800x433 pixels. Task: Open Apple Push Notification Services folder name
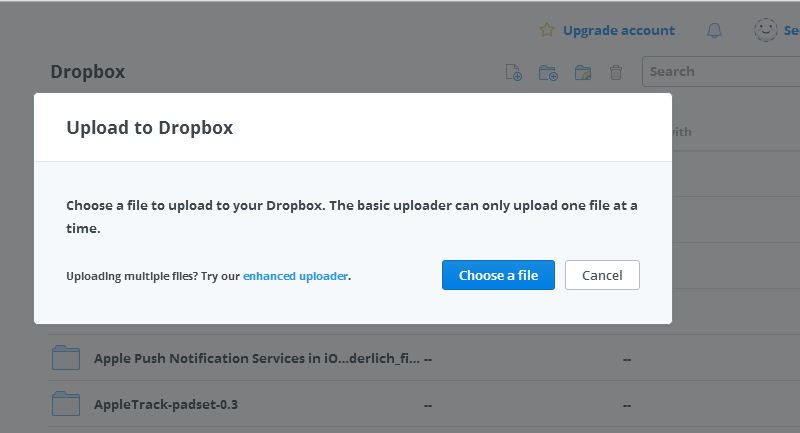256,358
